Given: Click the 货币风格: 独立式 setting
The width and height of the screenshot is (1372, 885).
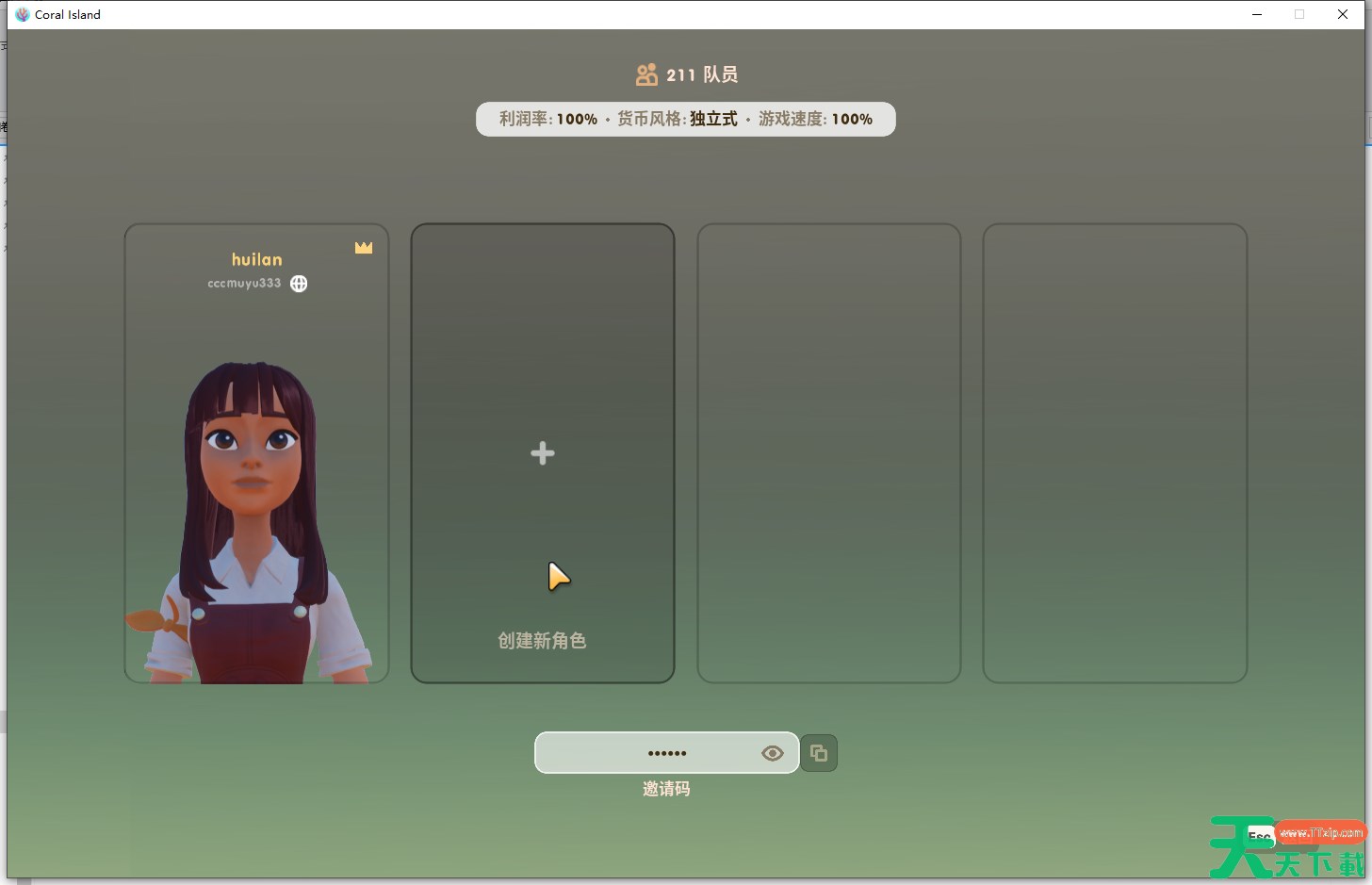Looking at the screenshot, I should click(x=678, y=119).
